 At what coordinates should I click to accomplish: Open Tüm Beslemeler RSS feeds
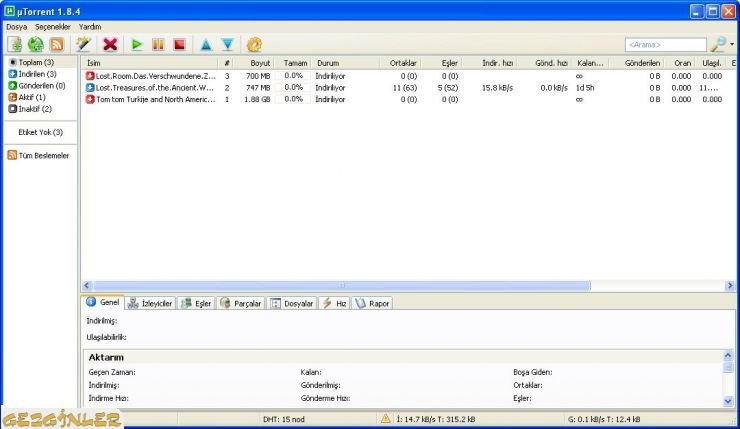click(43, 155)
